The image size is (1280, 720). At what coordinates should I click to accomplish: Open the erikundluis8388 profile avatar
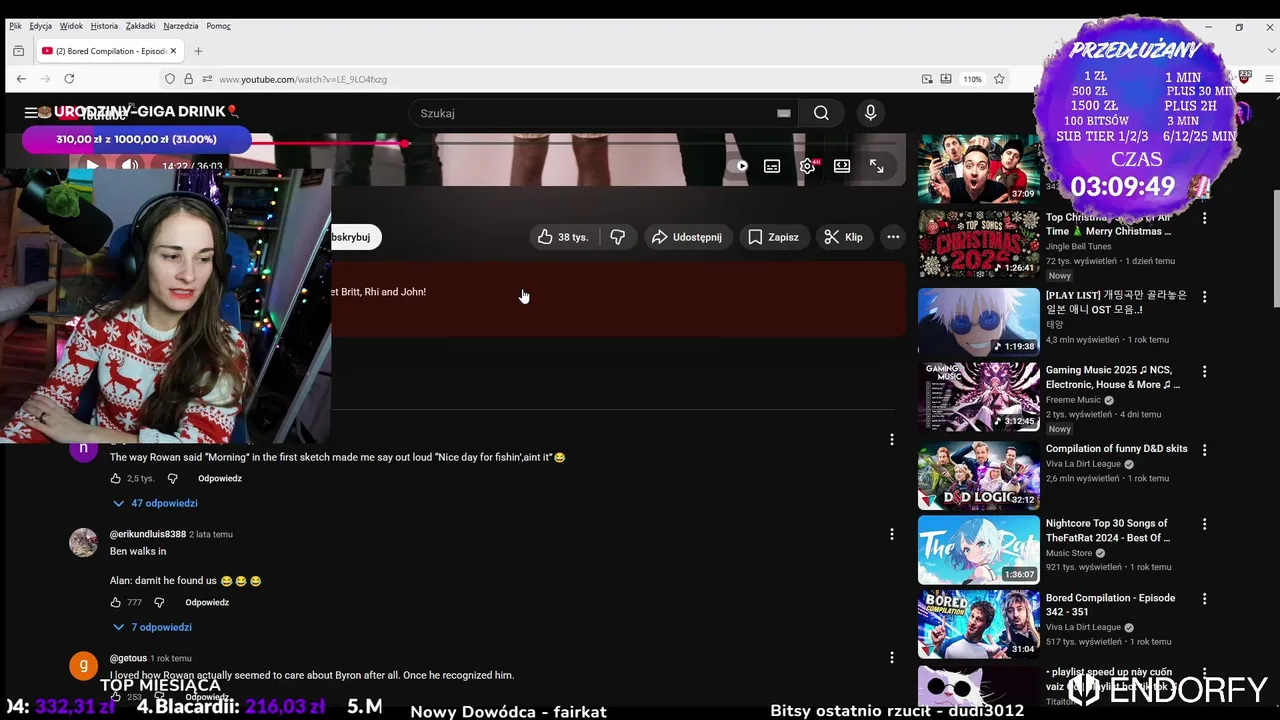pos(83,542)
